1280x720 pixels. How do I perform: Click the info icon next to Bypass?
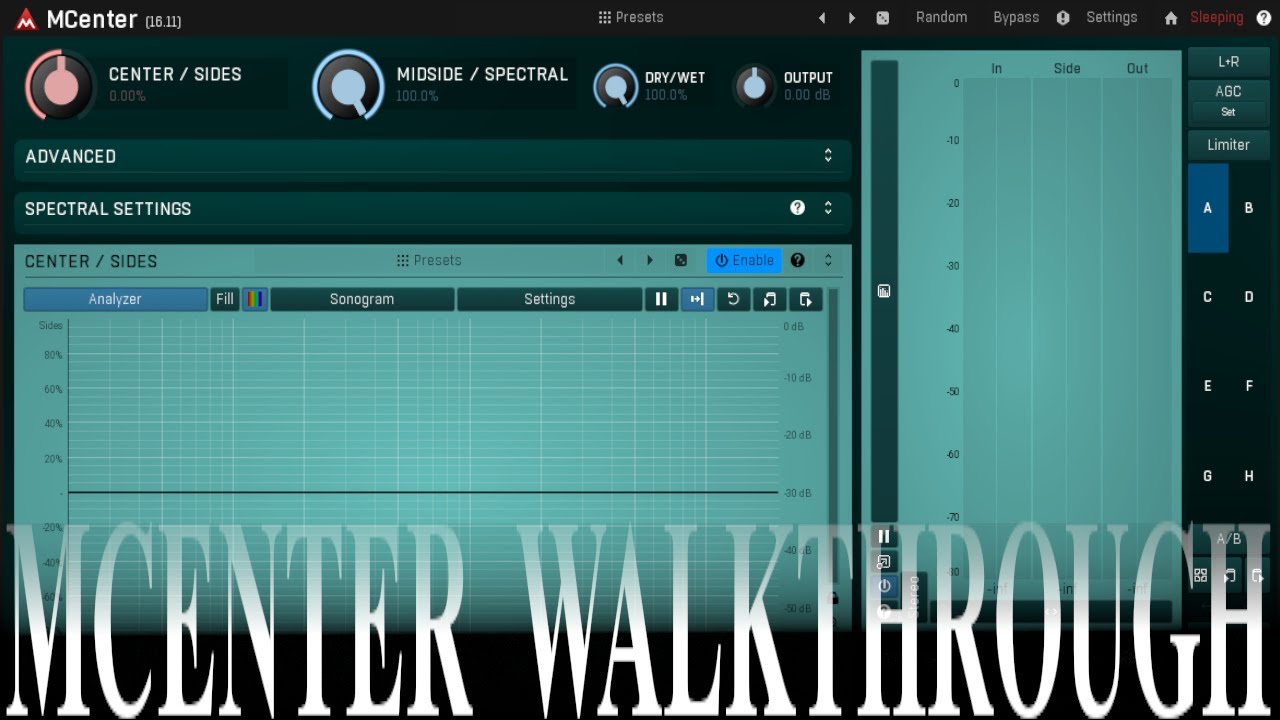[1063, 18]
